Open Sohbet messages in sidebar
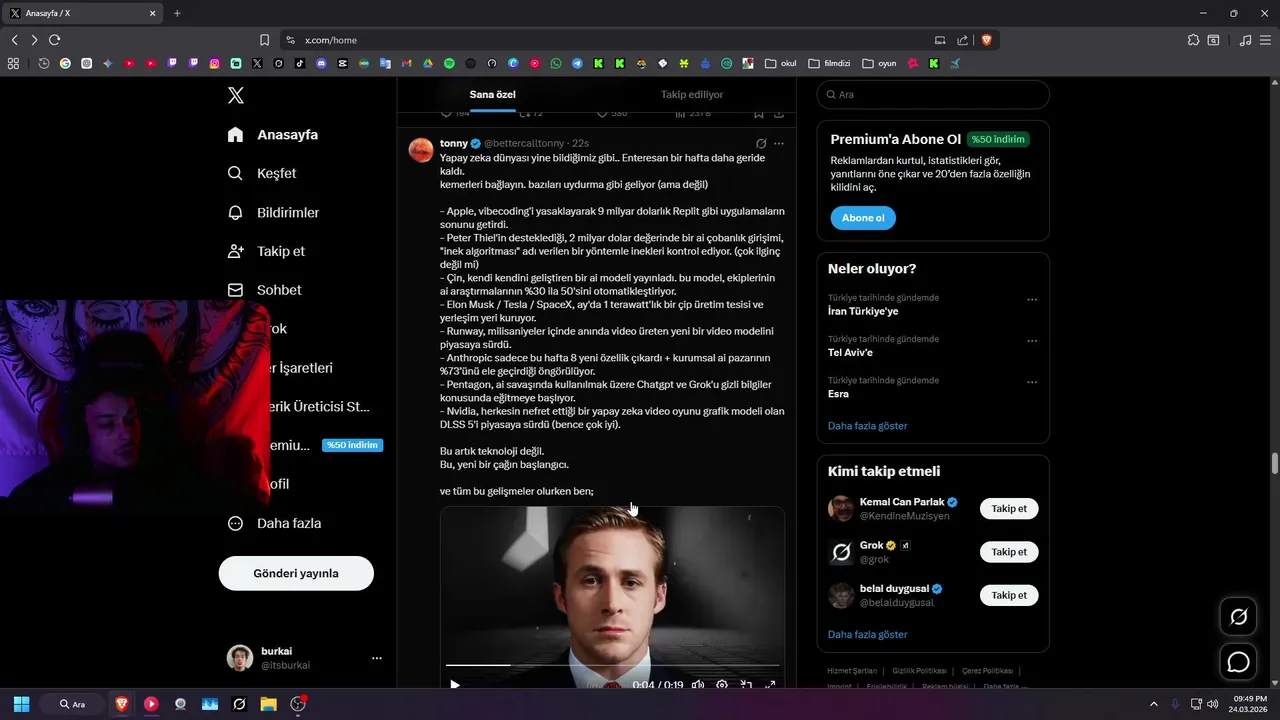Screen dimensions: 1280x720 pos(263,290)
